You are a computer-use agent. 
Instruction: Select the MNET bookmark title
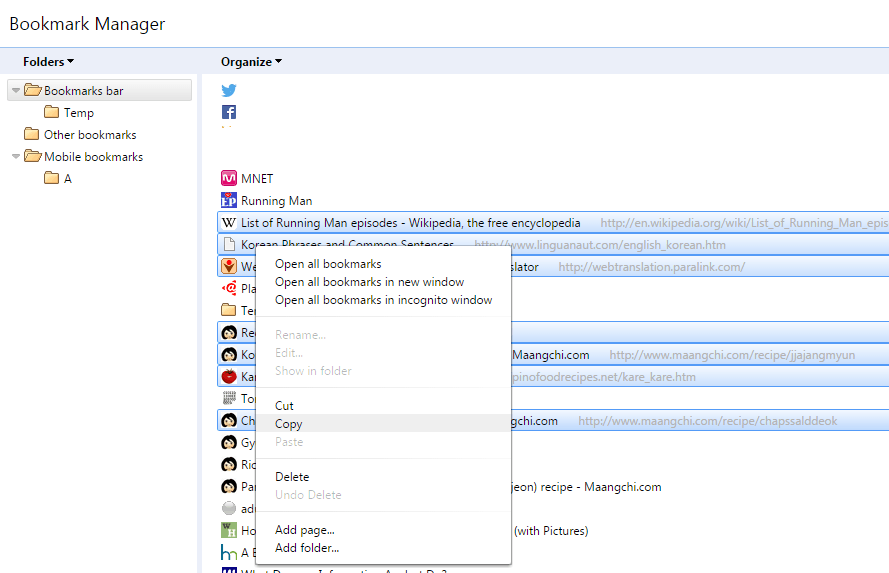coord(257,179)
